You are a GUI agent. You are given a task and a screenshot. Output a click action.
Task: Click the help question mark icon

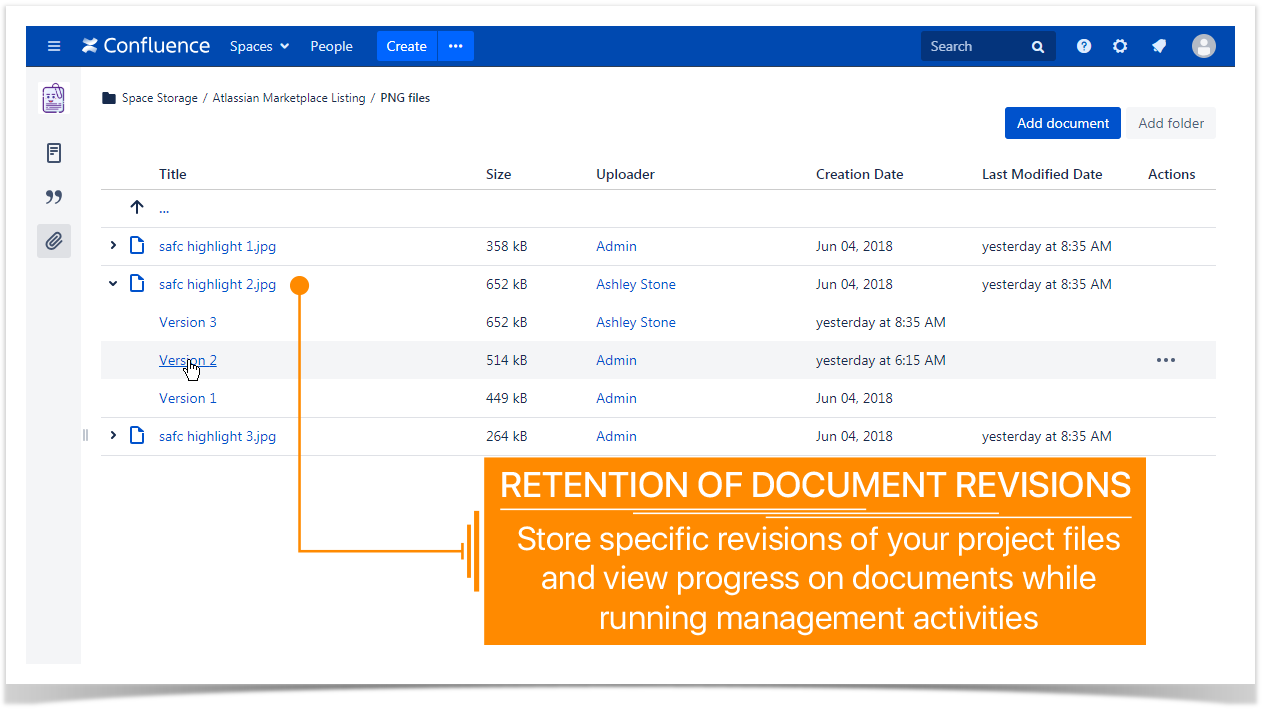pyautogui.click(x=1084, y=46)
